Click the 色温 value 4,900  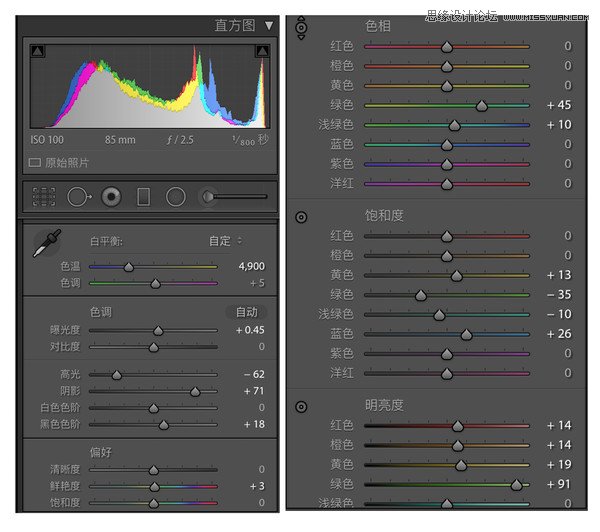tap(251, 266)
